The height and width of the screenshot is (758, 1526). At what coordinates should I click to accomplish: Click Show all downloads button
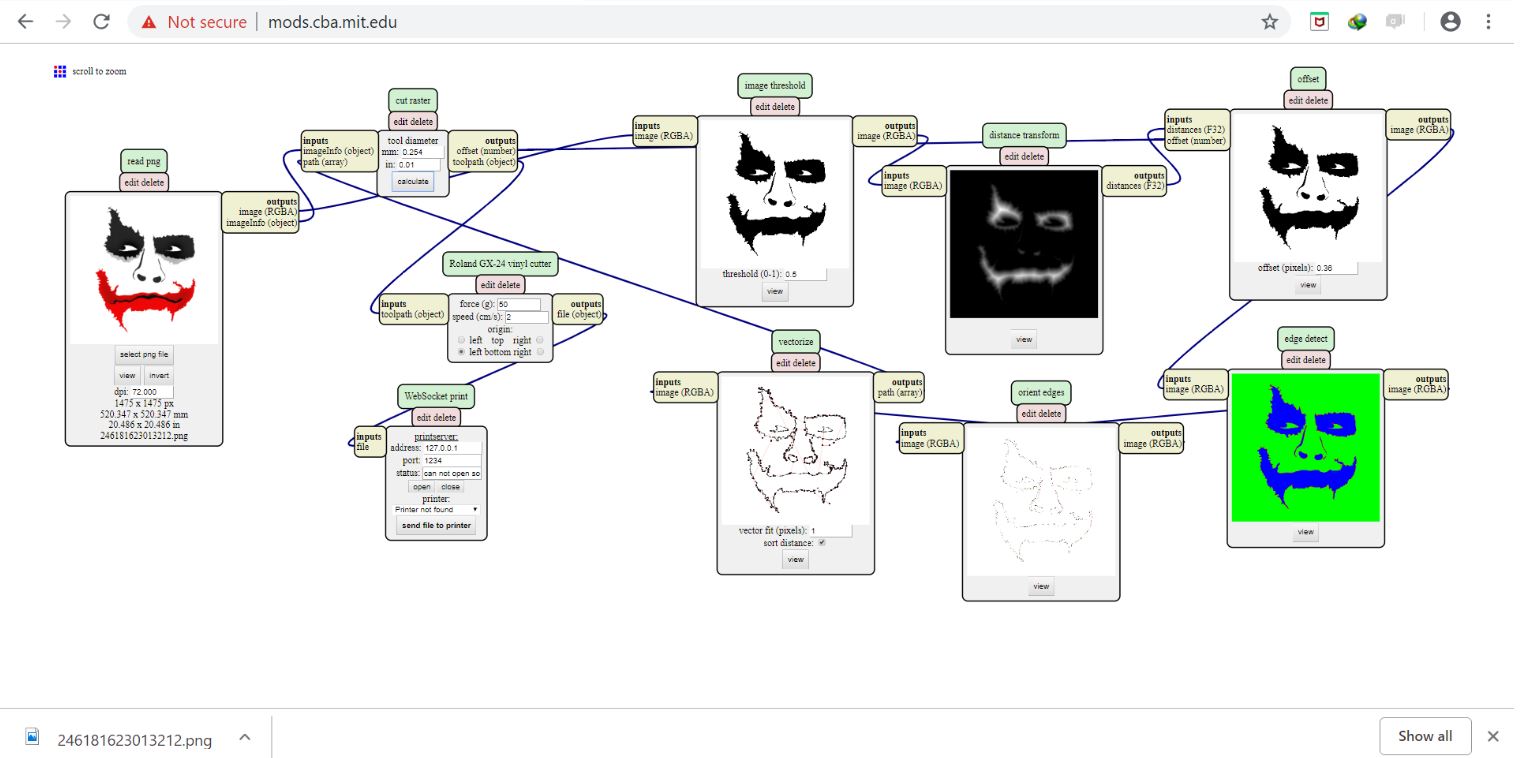click(1425, 736)
